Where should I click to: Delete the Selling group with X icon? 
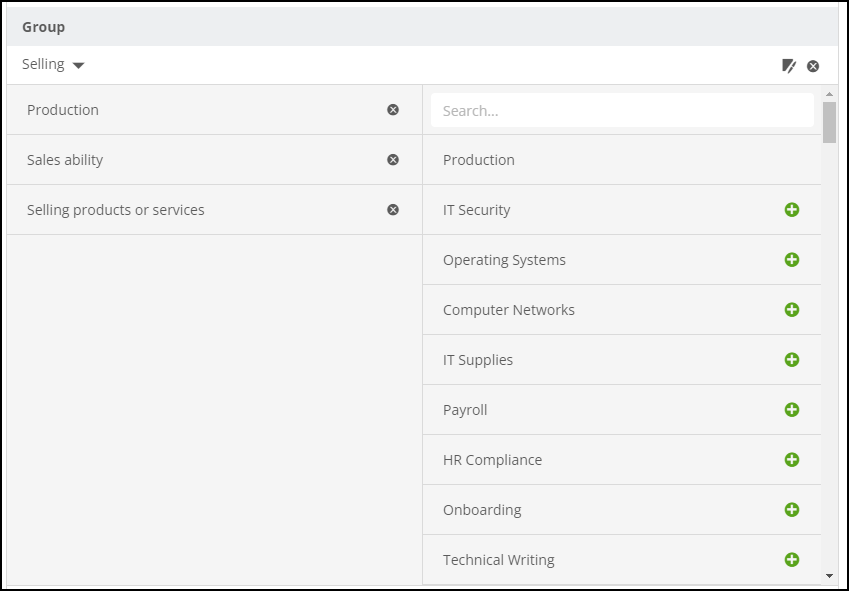[x=813, y=66]
